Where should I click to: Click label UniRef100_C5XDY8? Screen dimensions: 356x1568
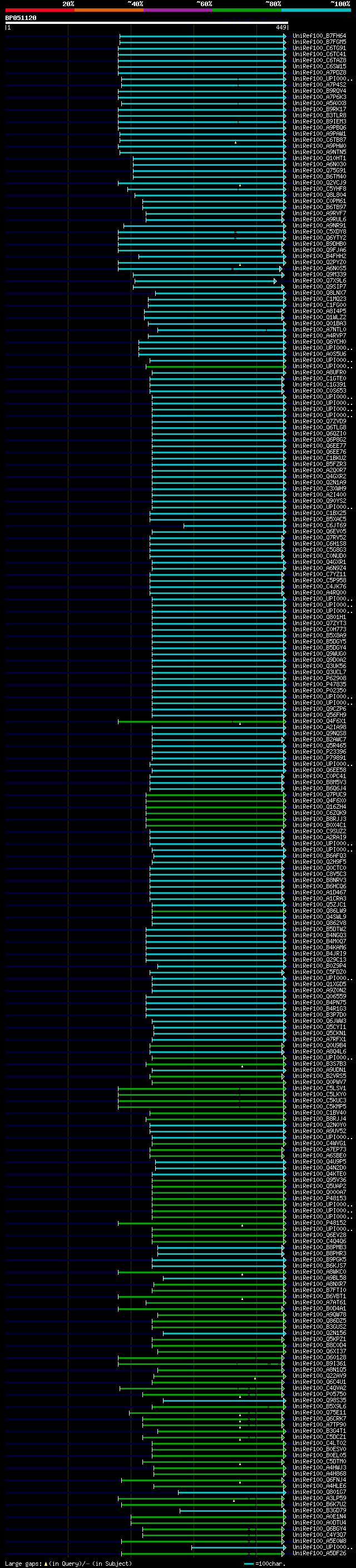(319, 231)
